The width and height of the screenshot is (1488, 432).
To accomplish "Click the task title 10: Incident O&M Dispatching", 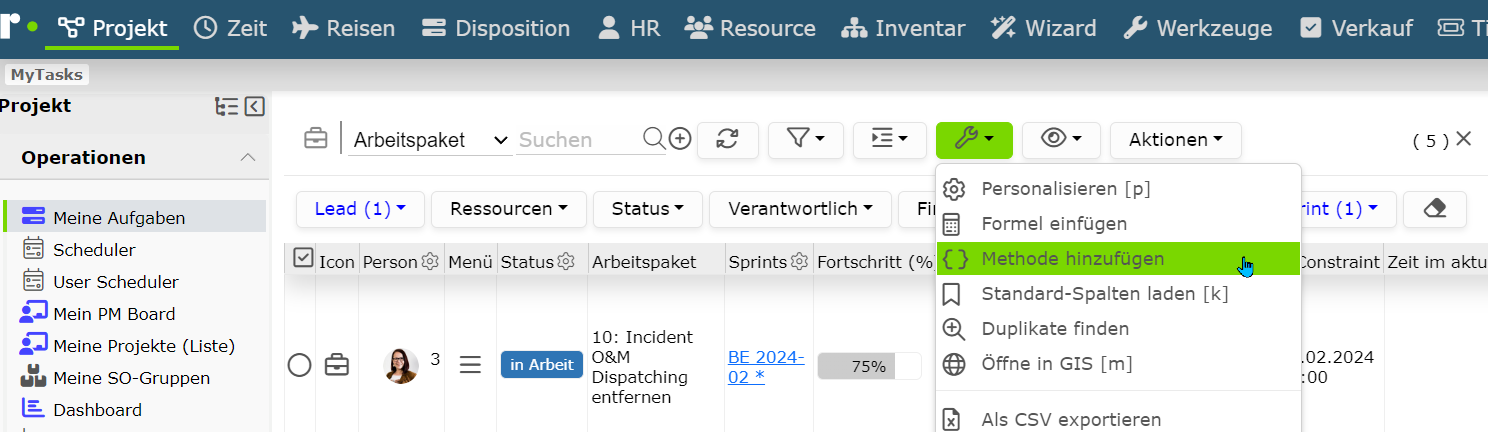I will coord(642,366).
